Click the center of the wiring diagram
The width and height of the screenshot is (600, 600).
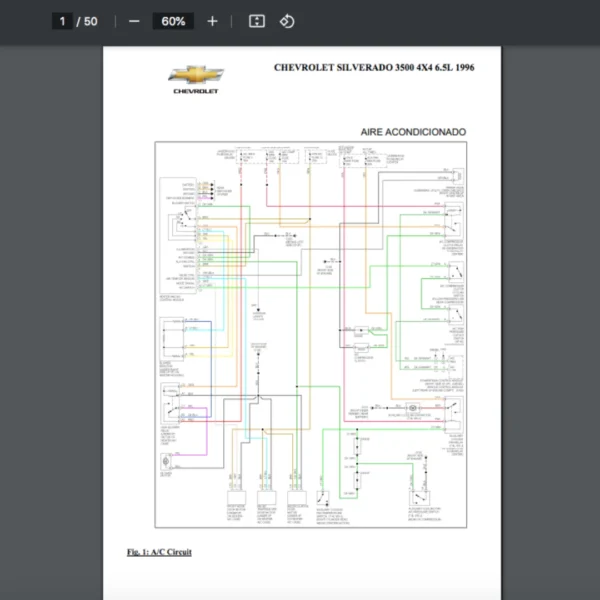pyautogui.click(x=311, y=337)
